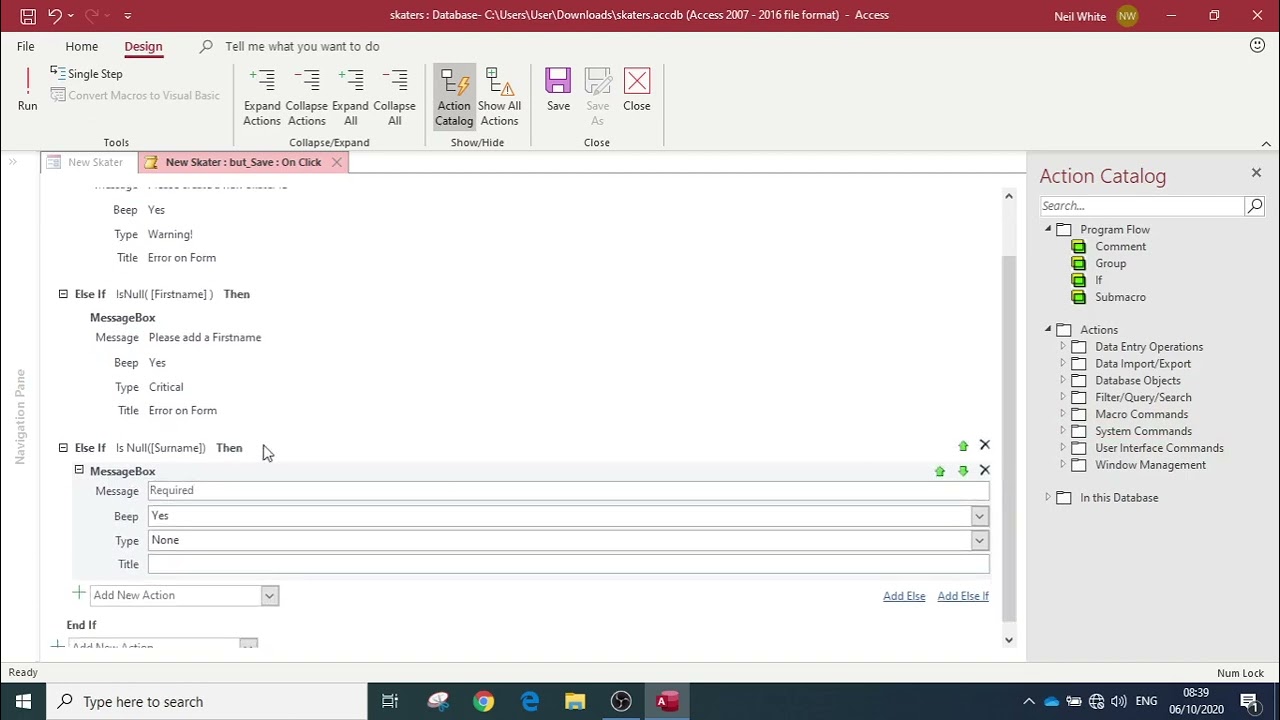
Task: Click Collapse All in ribbon
Action: pos(394,97)
